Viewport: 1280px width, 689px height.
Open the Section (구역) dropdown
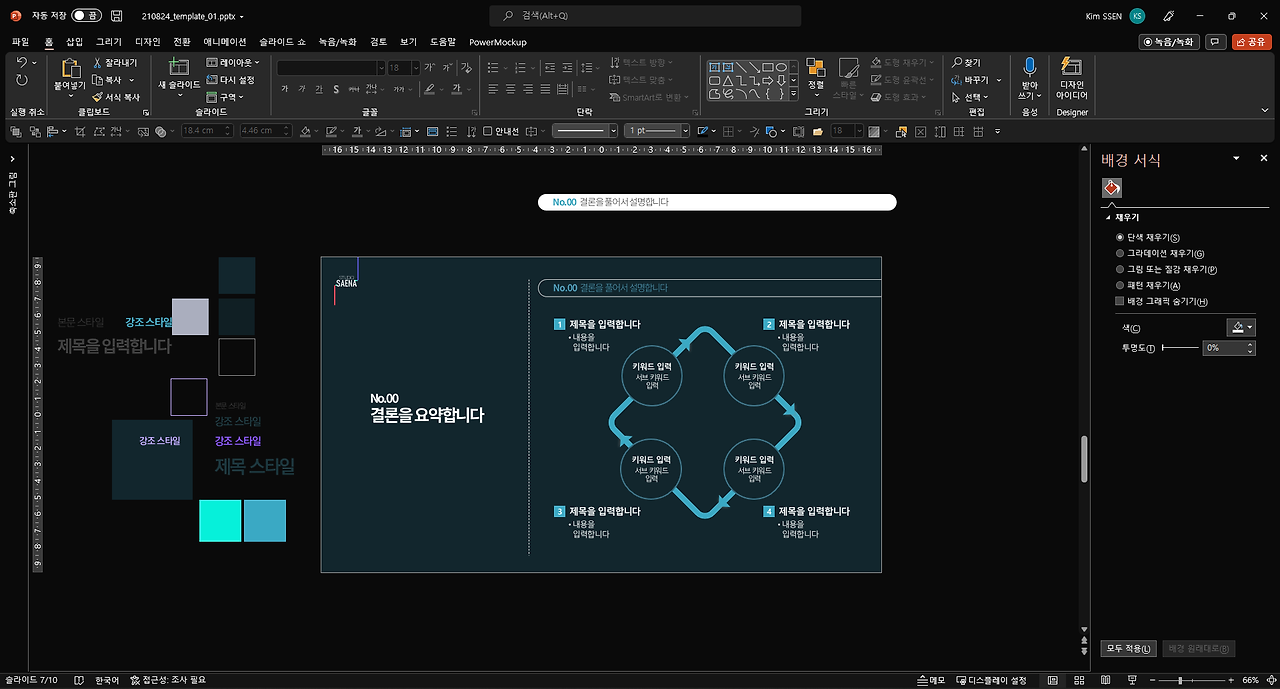click(225, 97)
